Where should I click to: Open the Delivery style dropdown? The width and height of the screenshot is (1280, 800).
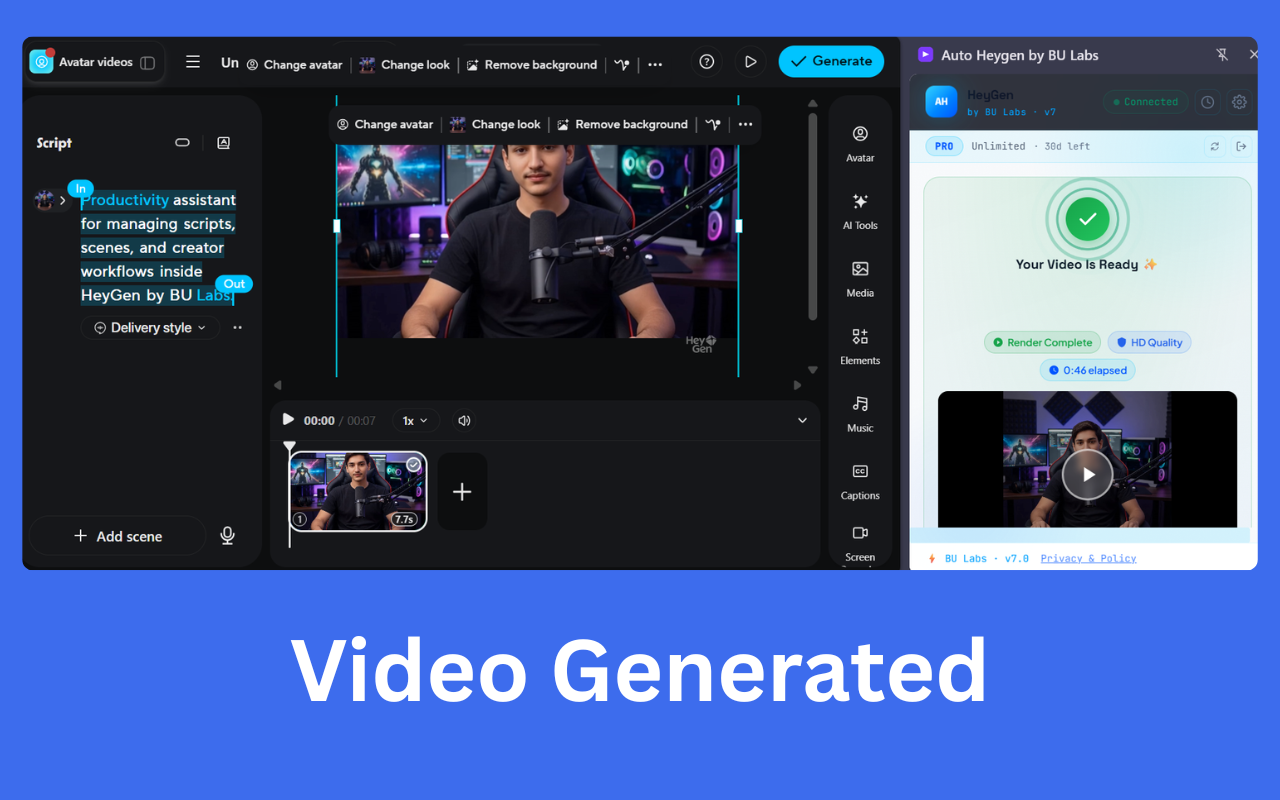(x=150, y=328)
